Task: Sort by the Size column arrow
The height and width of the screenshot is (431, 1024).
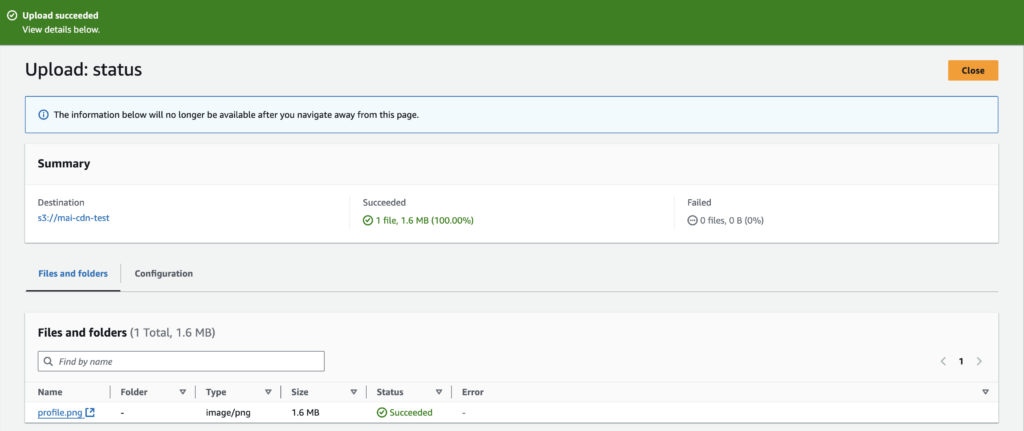Action: (x=354, y=392)
